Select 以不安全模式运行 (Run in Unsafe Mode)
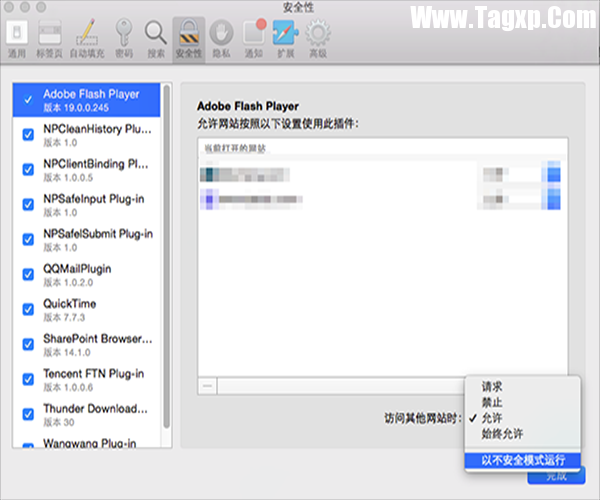Image resolution: width=600 pixels, height=500 pixels. [x=523, y=460]
